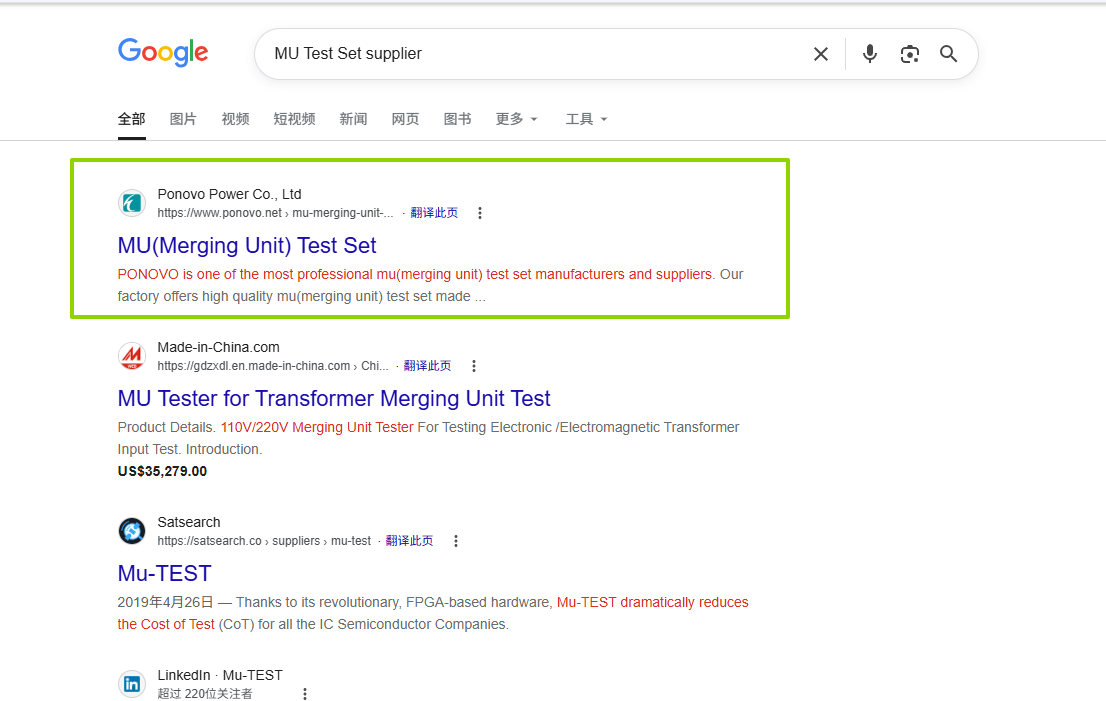Viewport: 1106px width, 701px height.
Task: Expand the 更多 dropdown
Action: pos(516,119)
